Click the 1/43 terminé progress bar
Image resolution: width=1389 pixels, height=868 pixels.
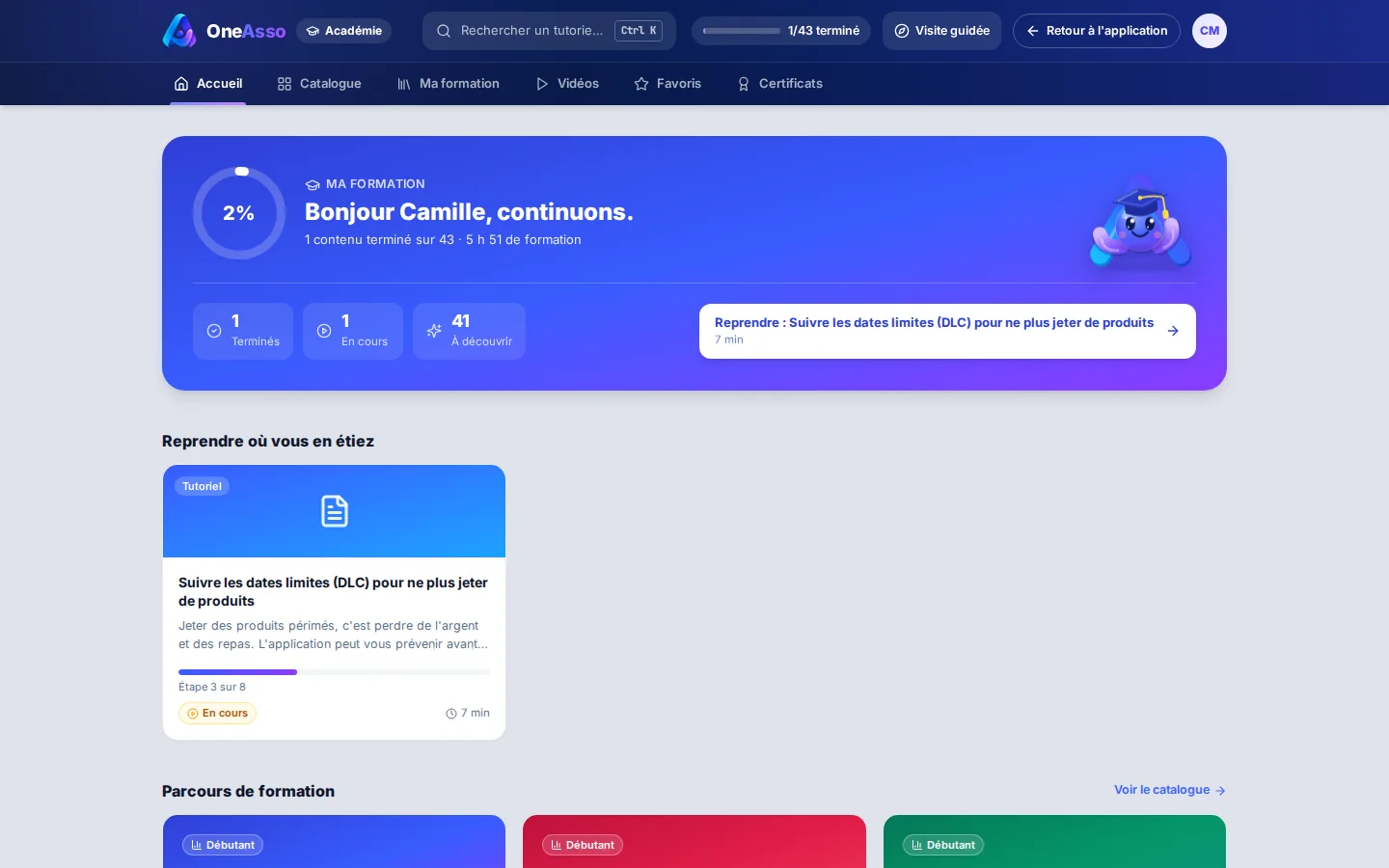(742, 31)
